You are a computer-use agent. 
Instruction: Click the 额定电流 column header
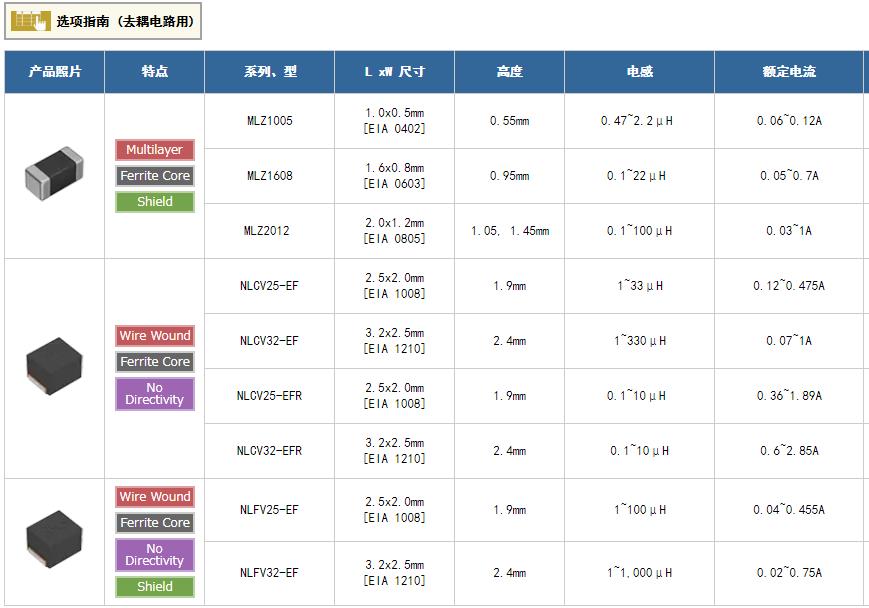789,71
